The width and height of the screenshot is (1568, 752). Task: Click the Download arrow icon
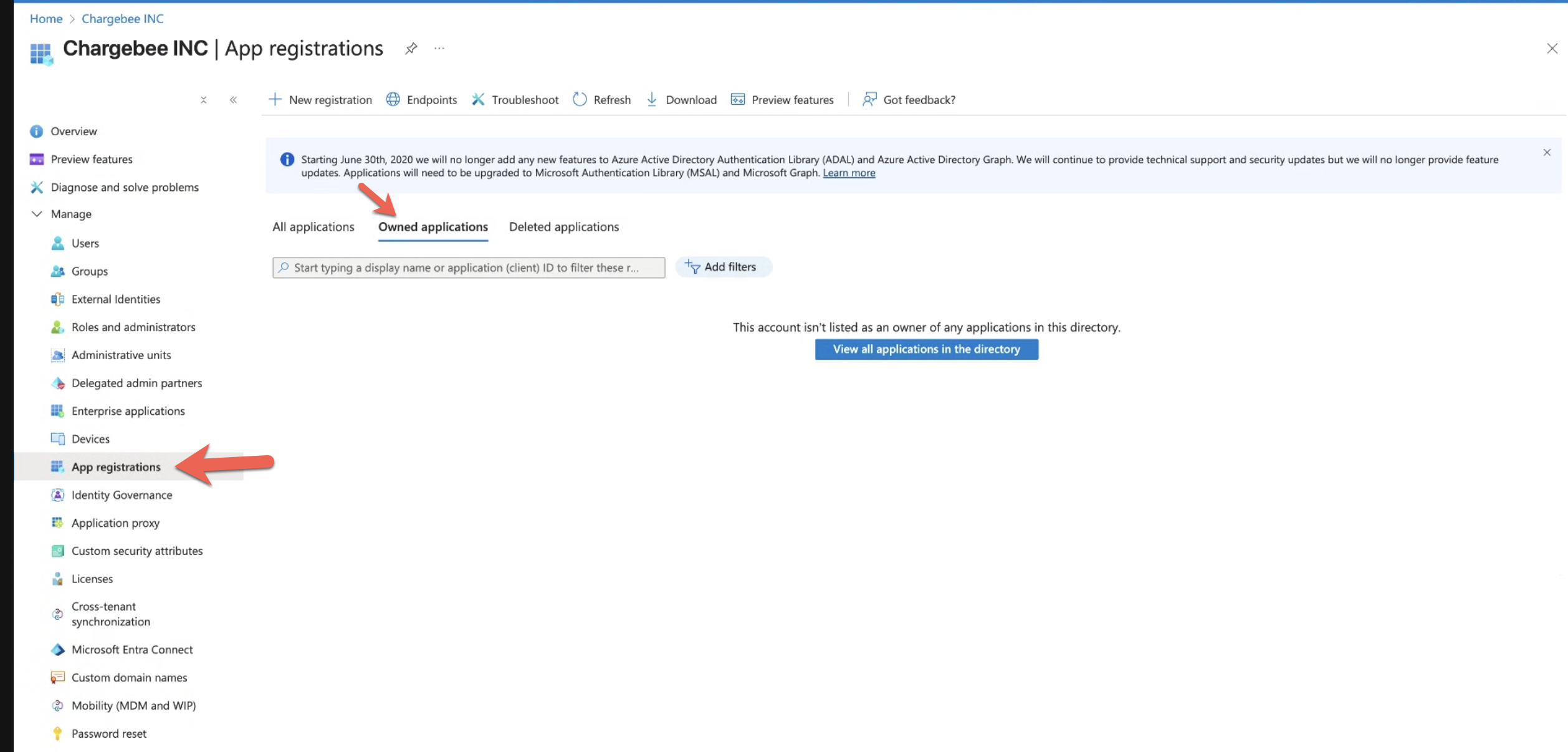(652, 100)
